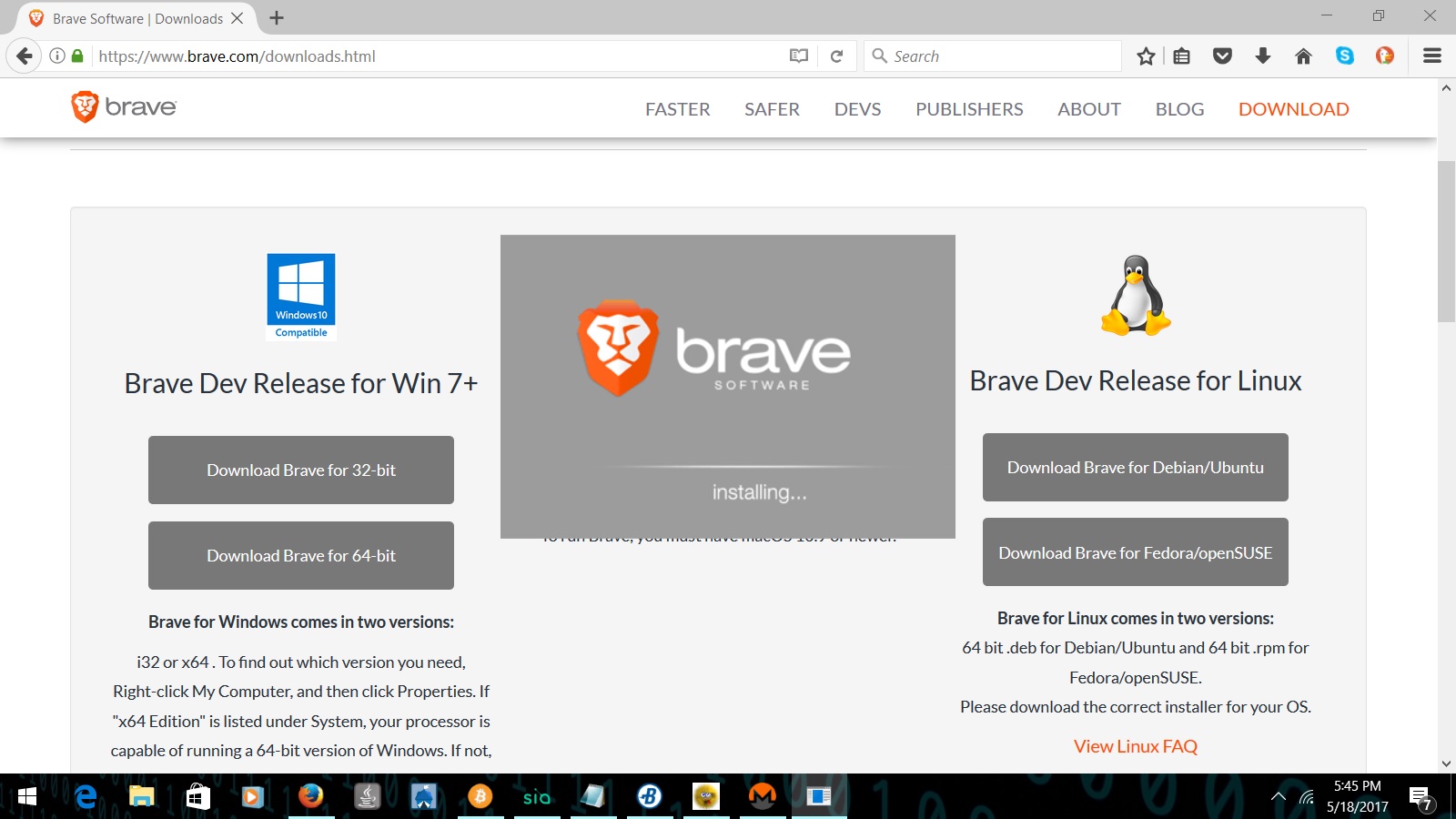Click the Brave lion logo in header

pos(123,107)
